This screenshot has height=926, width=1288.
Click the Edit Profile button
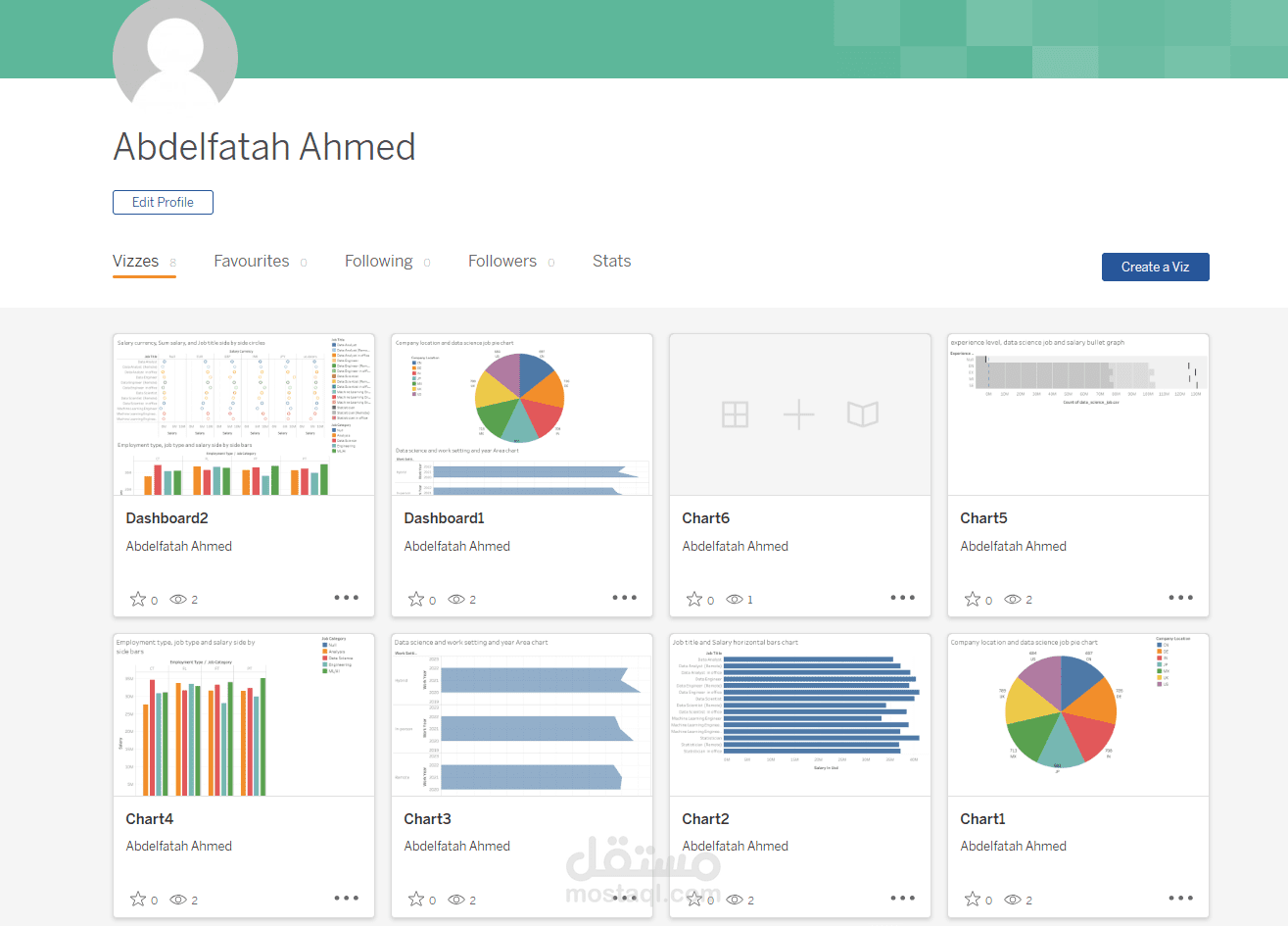[163, 202]
